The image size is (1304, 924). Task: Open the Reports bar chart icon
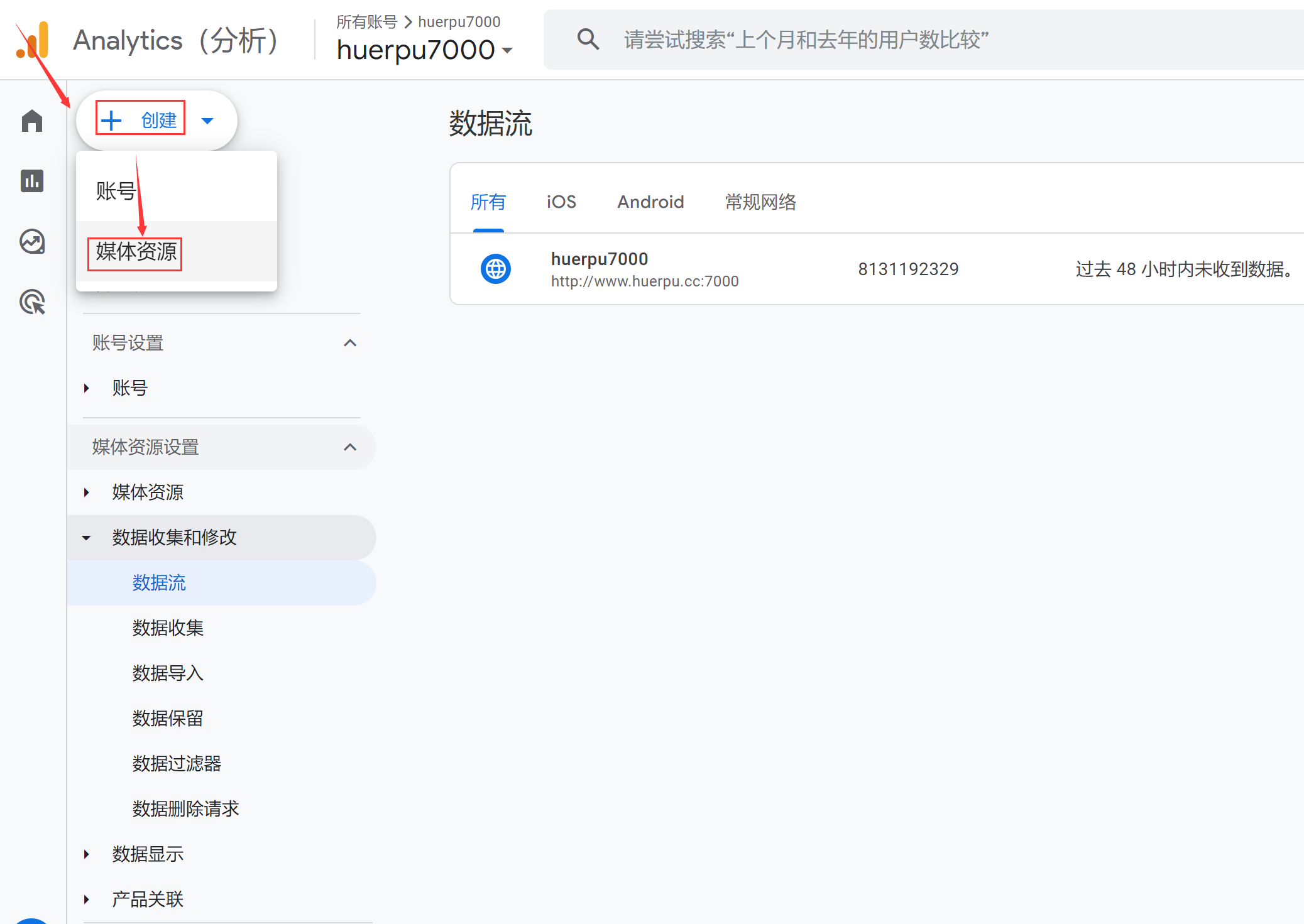[x=32, y=181]
